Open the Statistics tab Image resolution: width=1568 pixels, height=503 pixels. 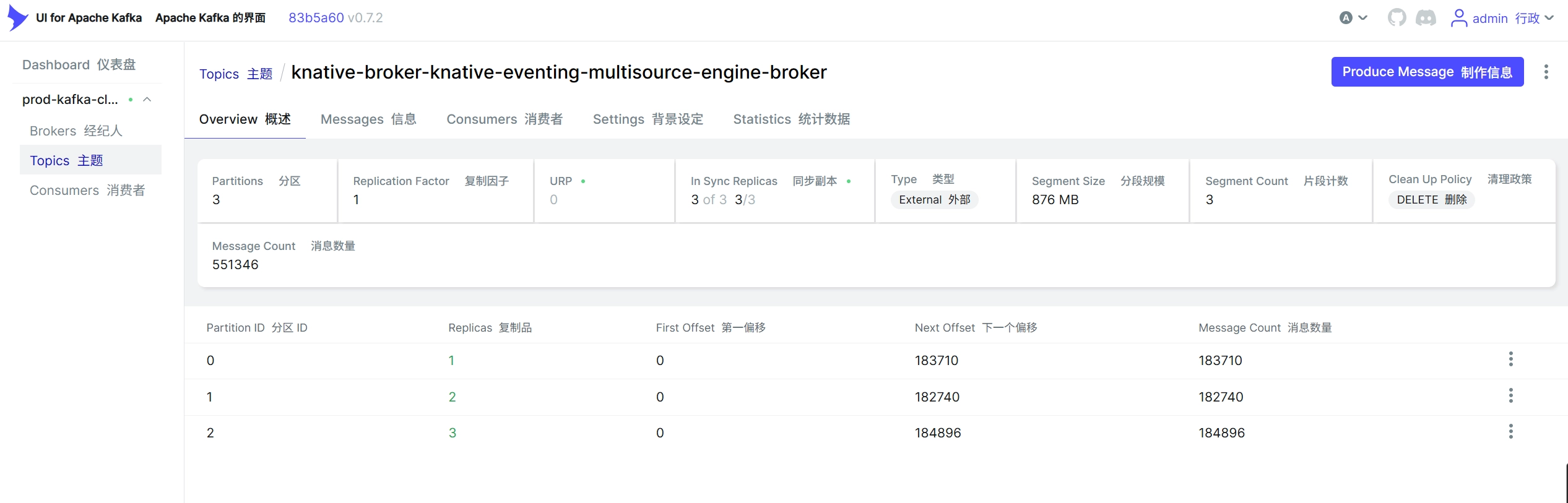[x=792, y=119]
